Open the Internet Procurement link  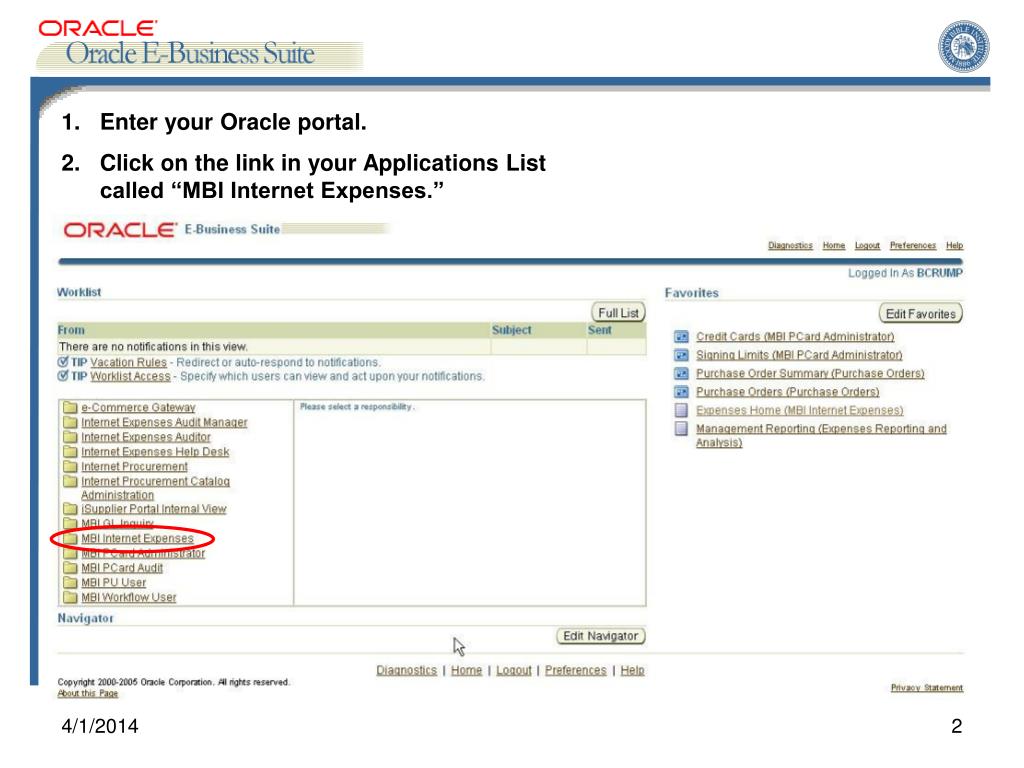coord(134,467)
